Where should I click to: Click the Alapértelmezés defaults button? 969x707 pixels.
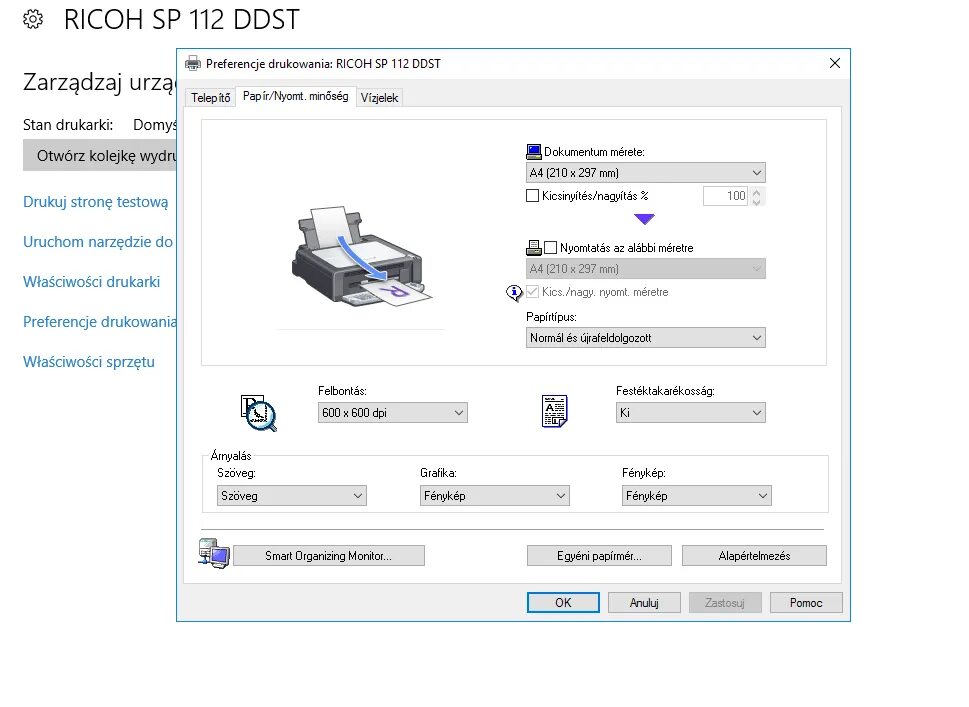[754, 556]
